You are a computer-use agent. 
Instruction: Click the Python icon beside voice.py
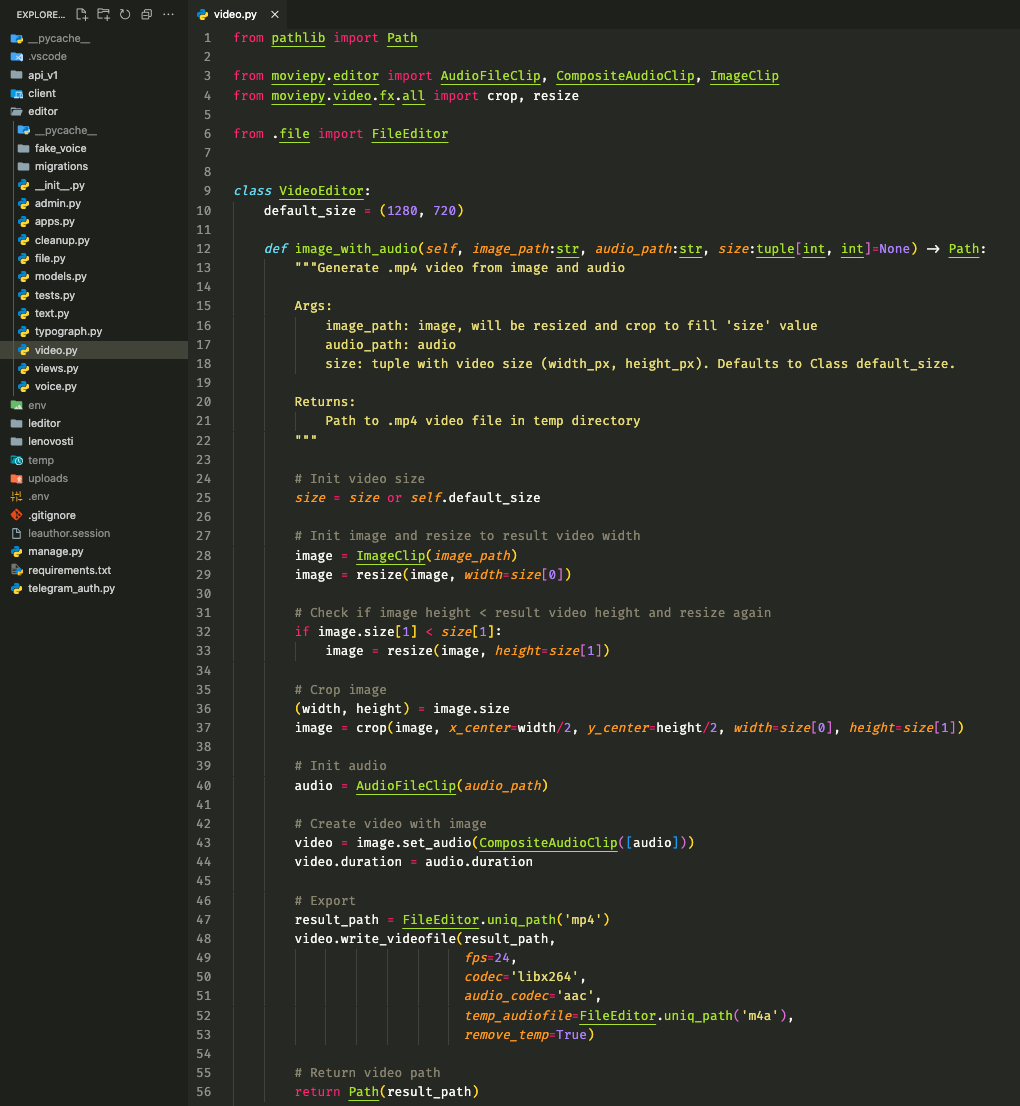coord(24,387)
